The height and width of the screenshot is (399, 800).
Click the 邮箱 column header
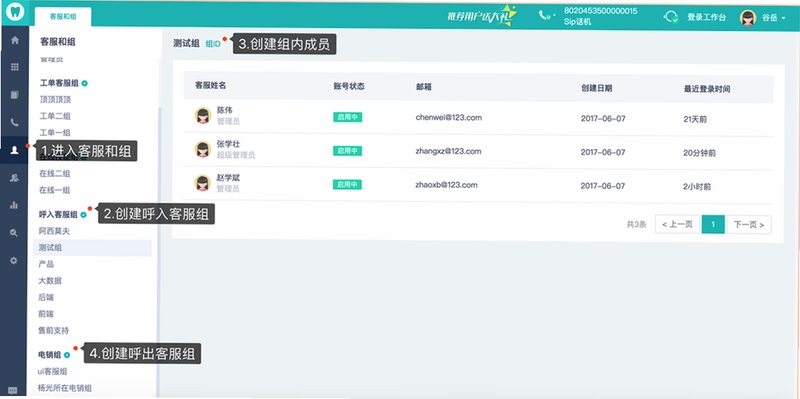tap(423, 87)
